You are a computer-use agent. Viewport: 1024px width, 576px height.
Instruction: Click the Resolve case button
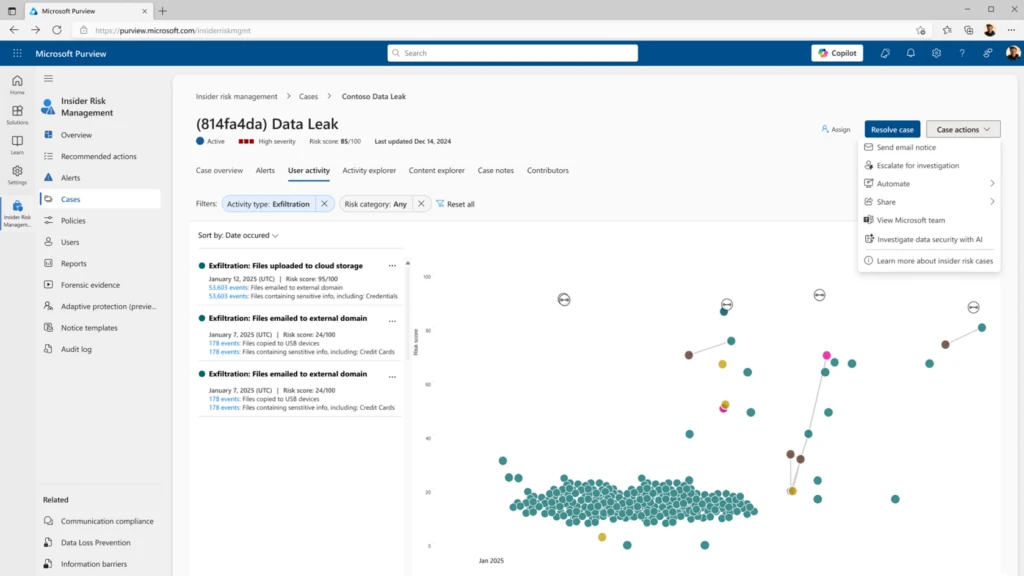(891, 129)
